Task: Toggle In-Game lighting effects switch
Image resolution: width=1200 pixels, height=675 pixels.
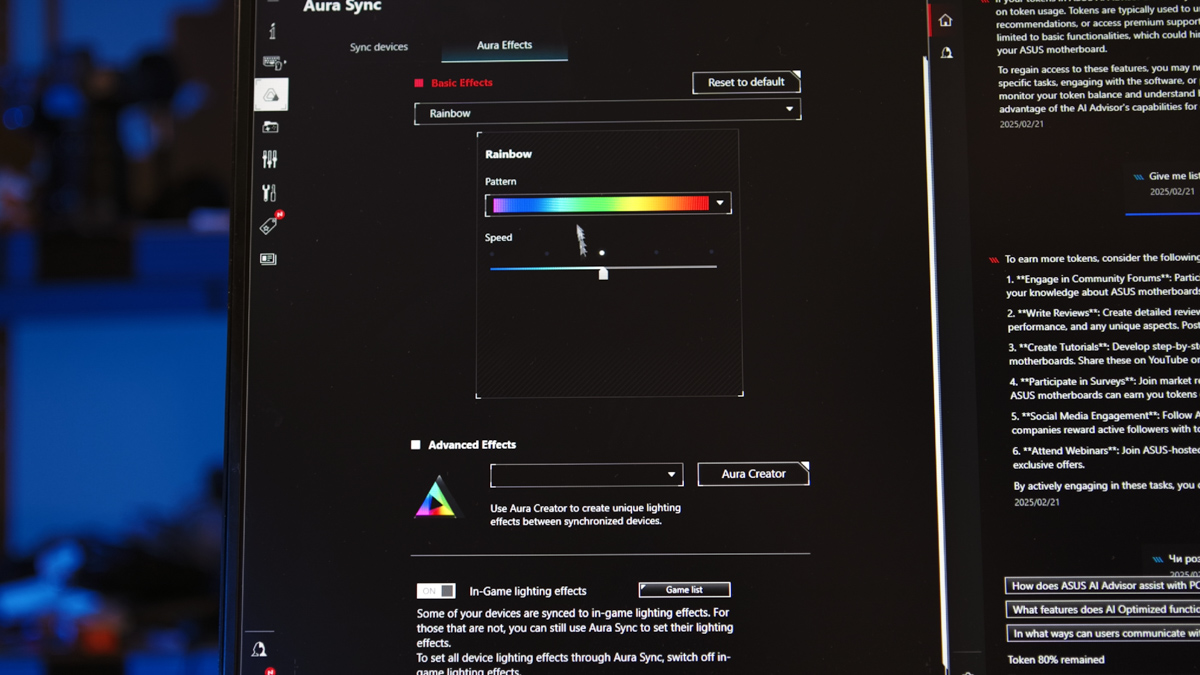Action: pyautogui.click(x=436, y=591)
